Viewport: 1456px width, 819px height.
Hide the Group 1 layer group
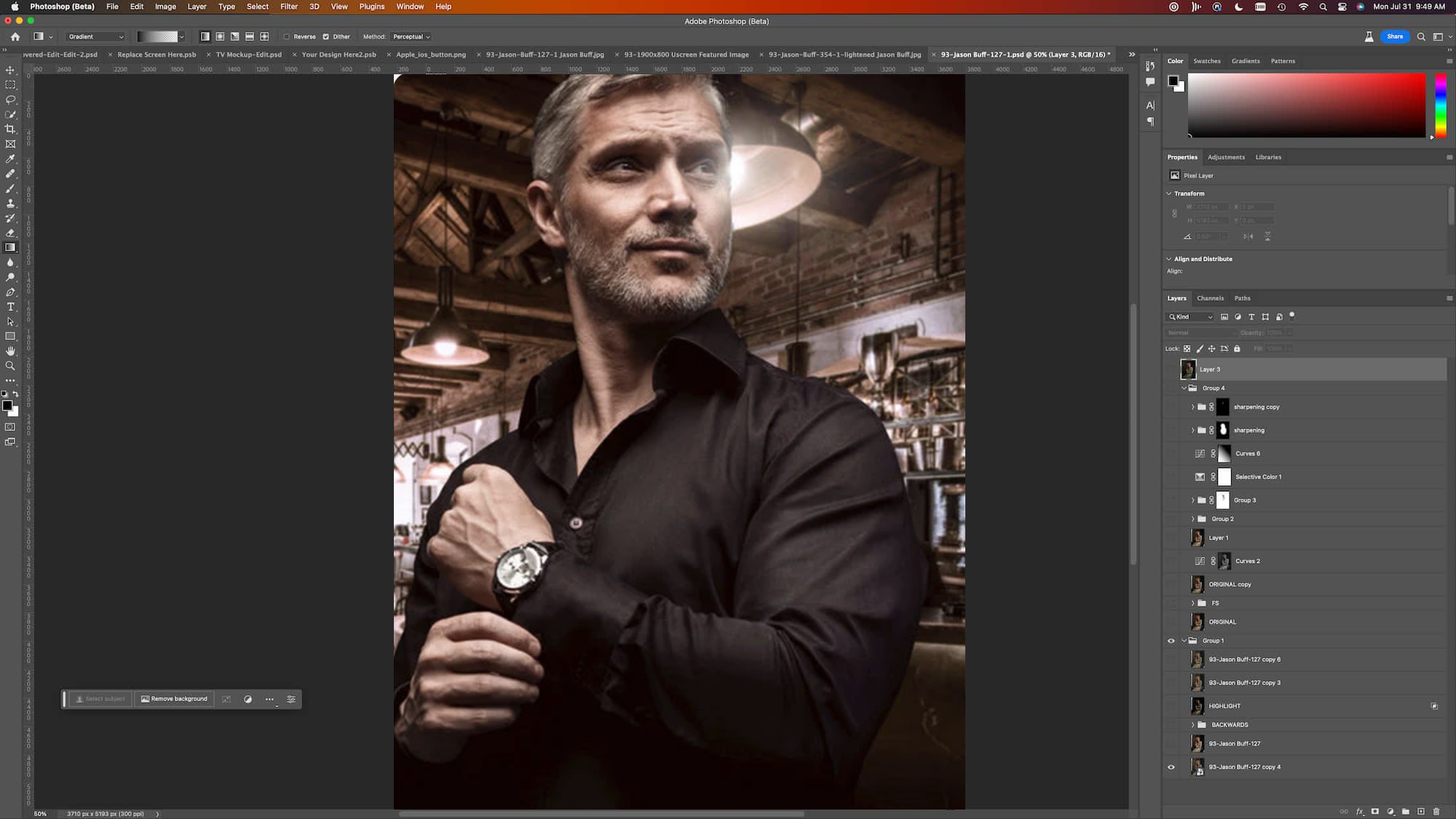(1171, 641)
